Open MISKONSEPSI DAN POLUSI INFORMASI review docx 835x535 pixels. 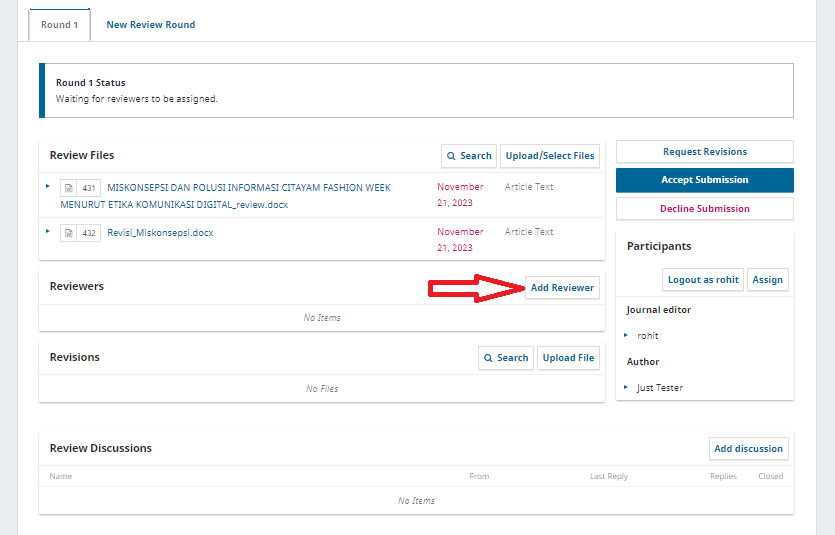click(x=225, y=196)
